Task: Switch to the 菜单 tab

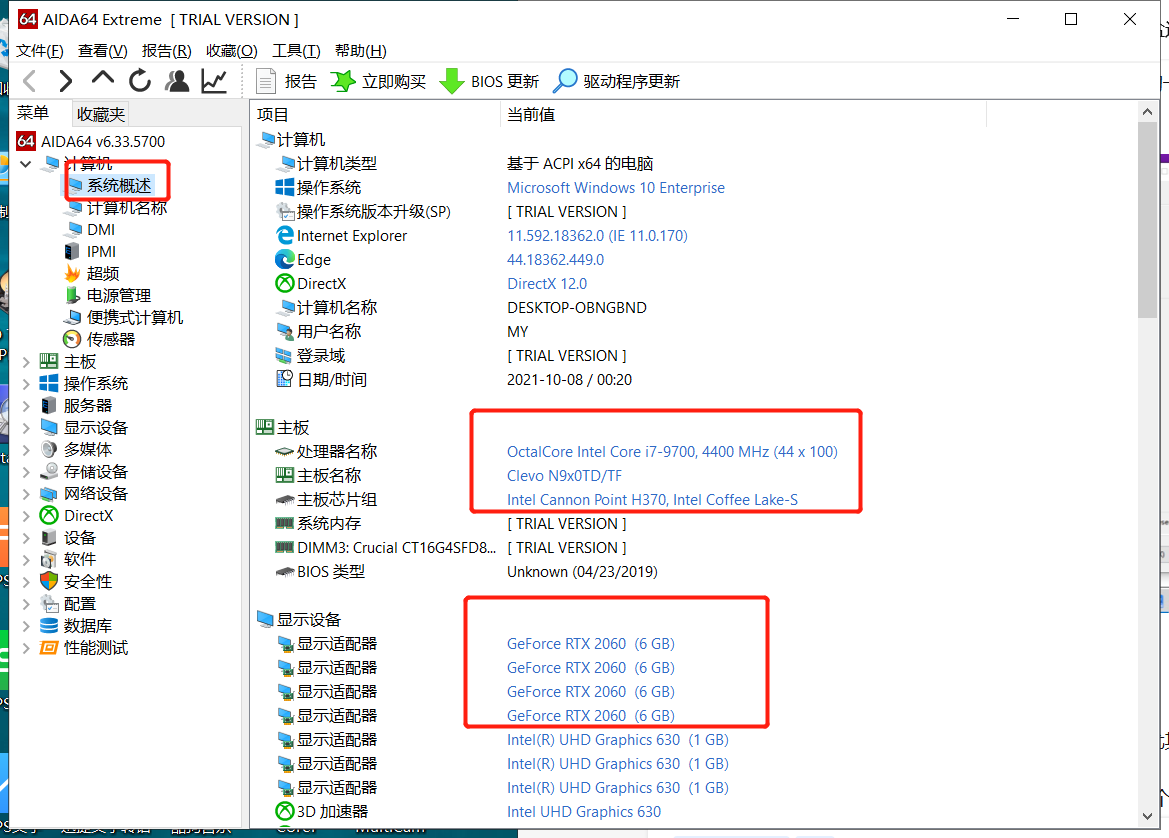Action: point(33,113)
